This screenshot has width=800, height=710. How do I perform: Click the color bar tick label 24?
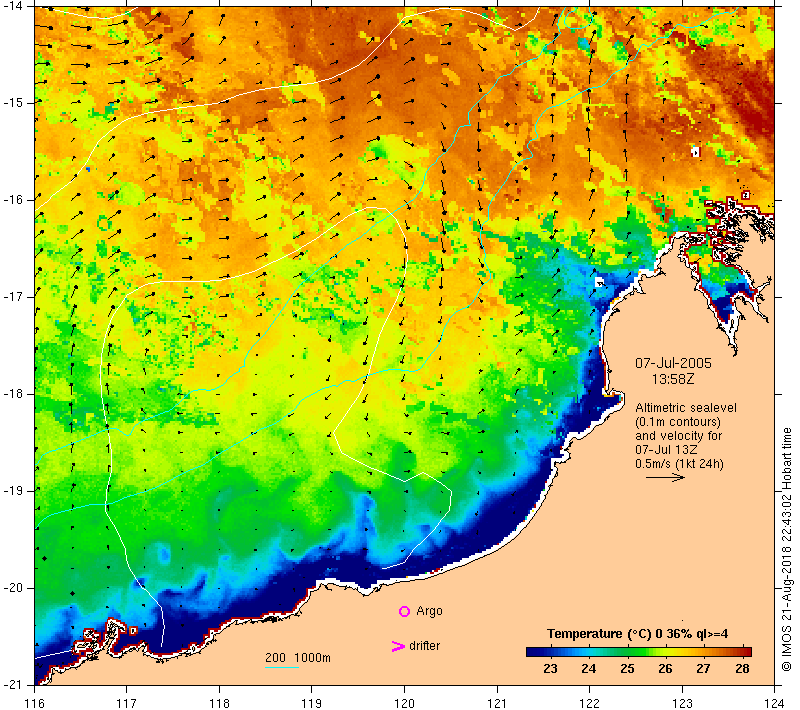(x=588, y=669)
